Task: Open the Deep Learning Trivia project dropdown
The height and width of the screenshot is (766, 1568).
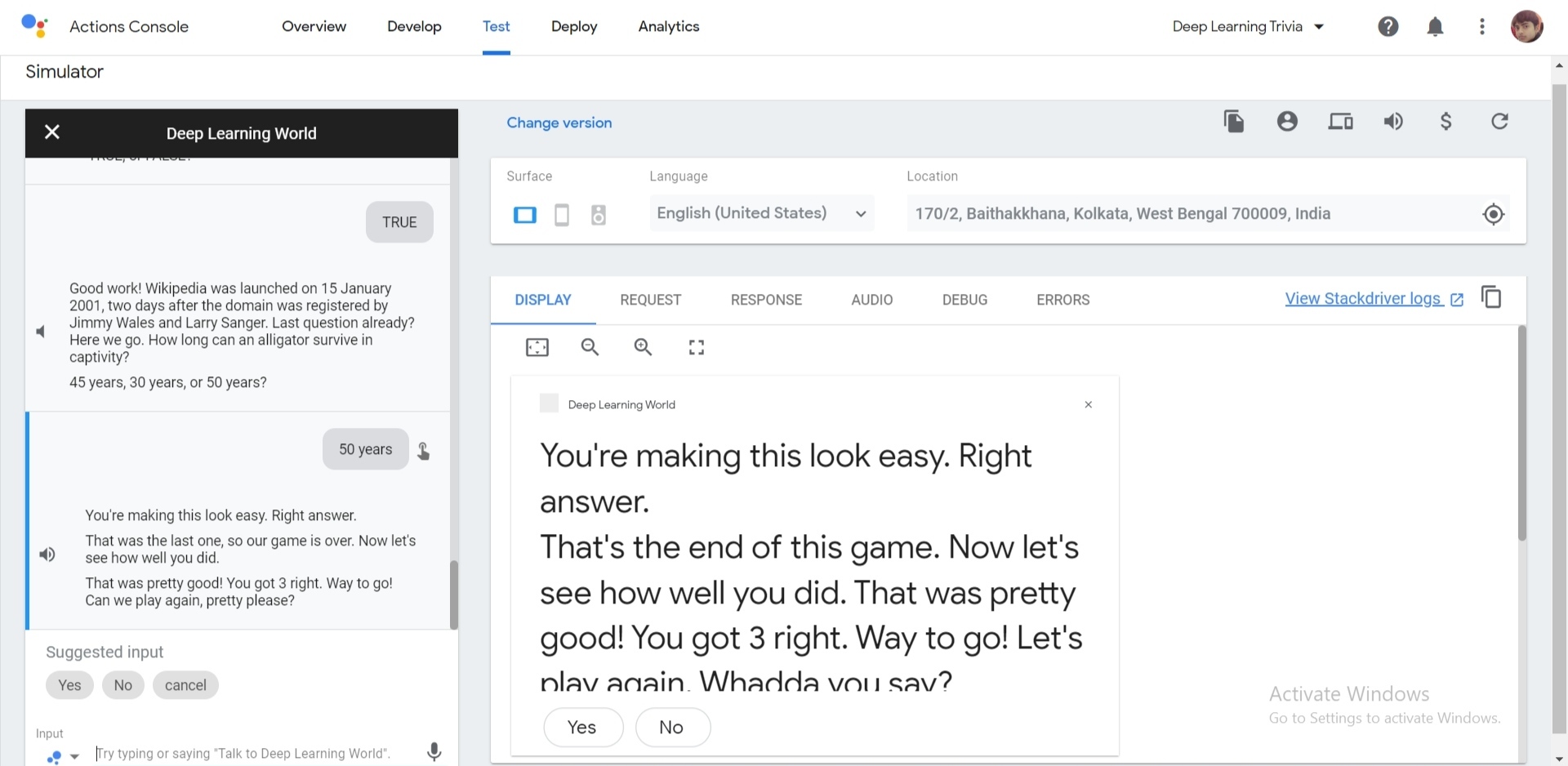Action: 1247,26
